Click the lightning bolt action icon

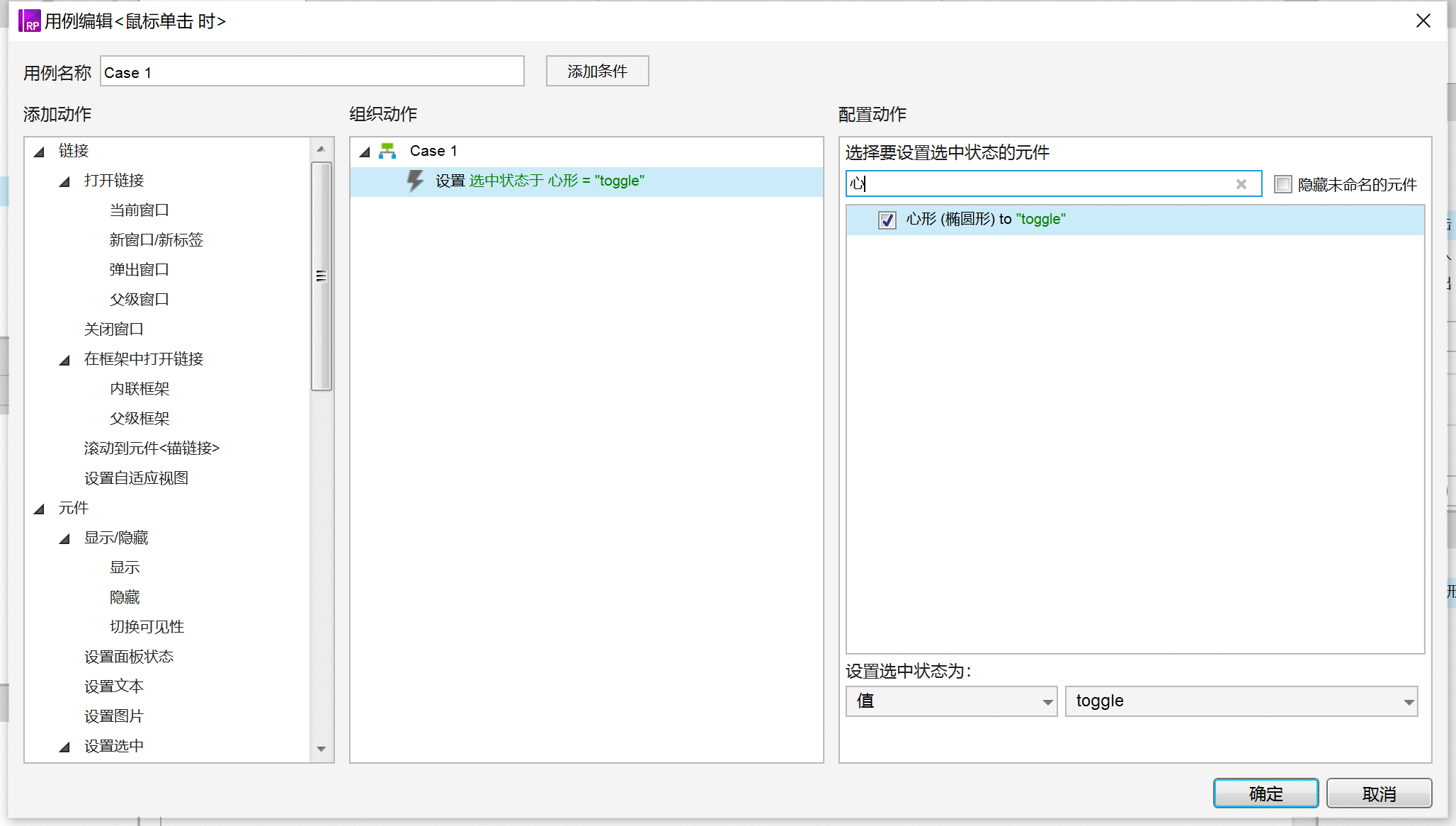[415, 181]
